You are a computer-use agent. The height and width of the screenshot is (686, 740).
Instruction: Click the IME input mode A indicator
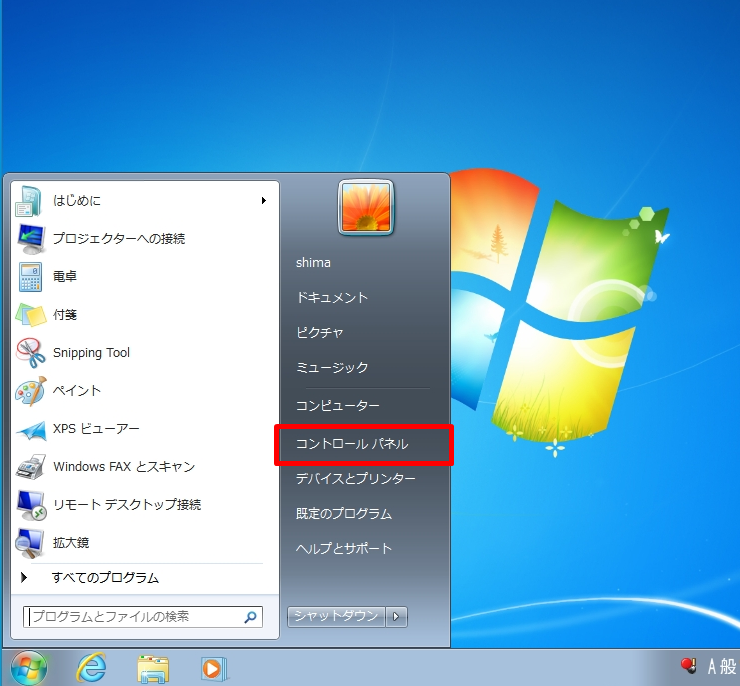(712, 667)
